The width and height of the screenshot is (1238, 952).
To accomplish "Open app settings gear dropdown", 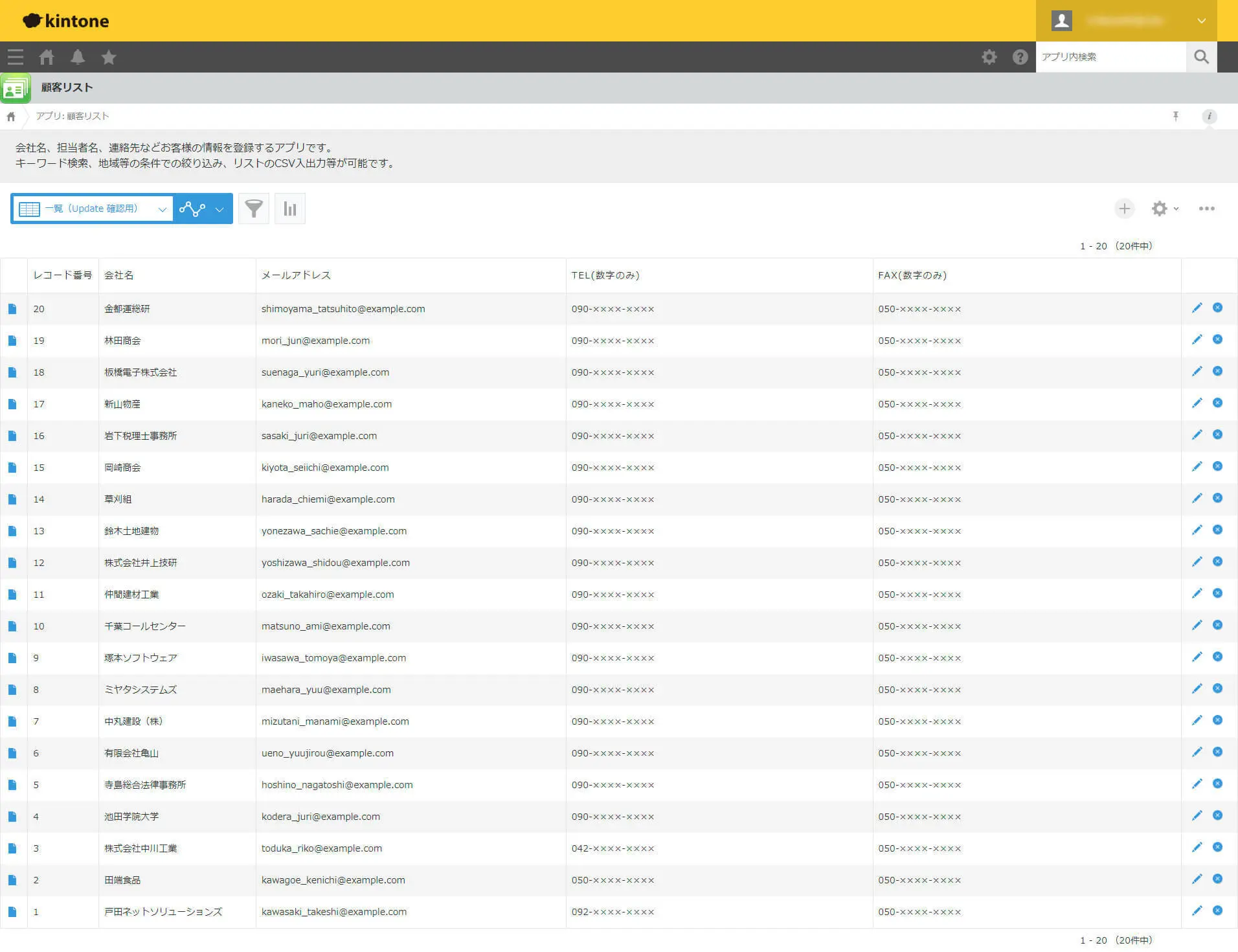I will click(1164, 209).
